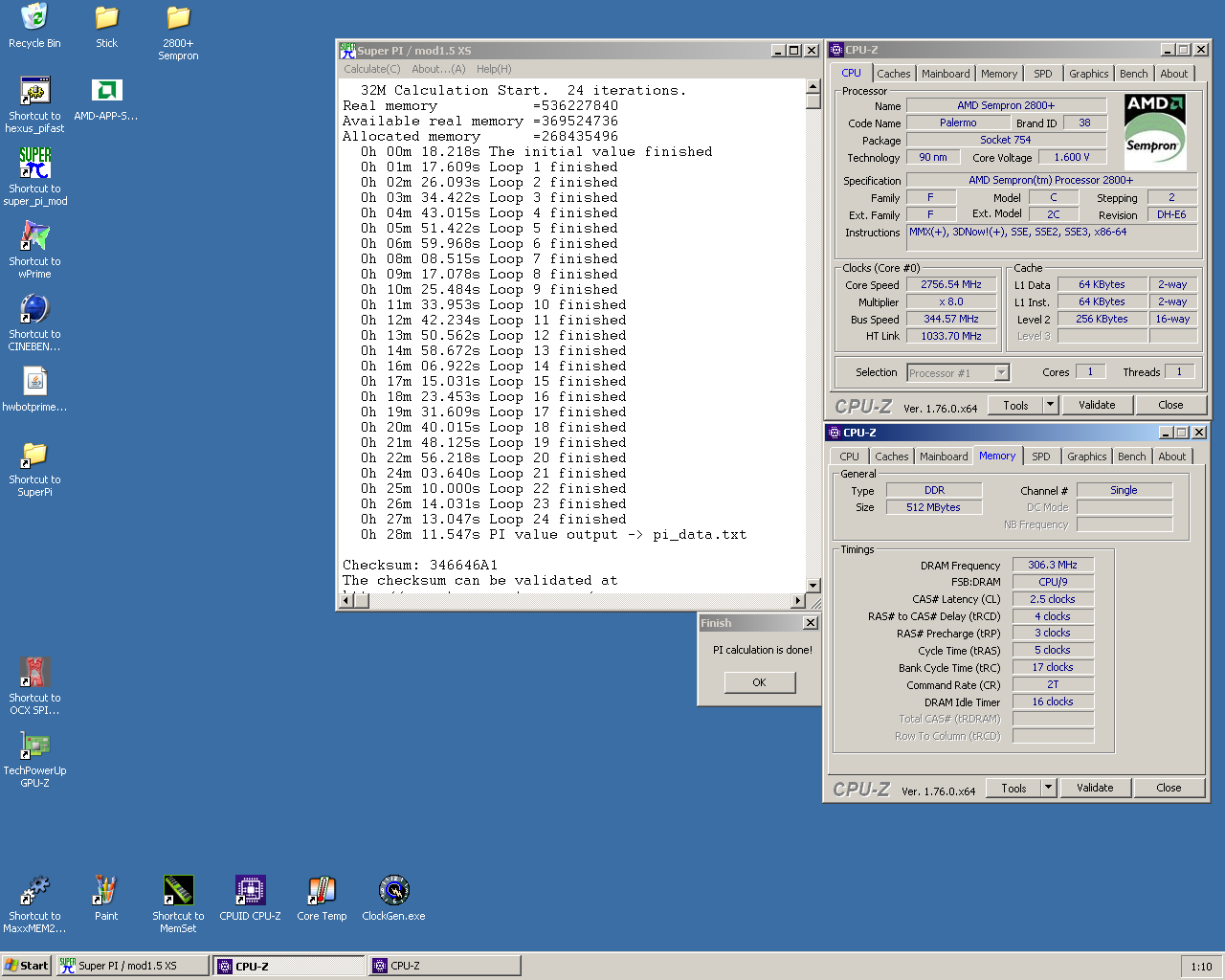This screenshot has width=1225, height=980.
Task: Close the Finish dialog with X
Action: [811, 623]
